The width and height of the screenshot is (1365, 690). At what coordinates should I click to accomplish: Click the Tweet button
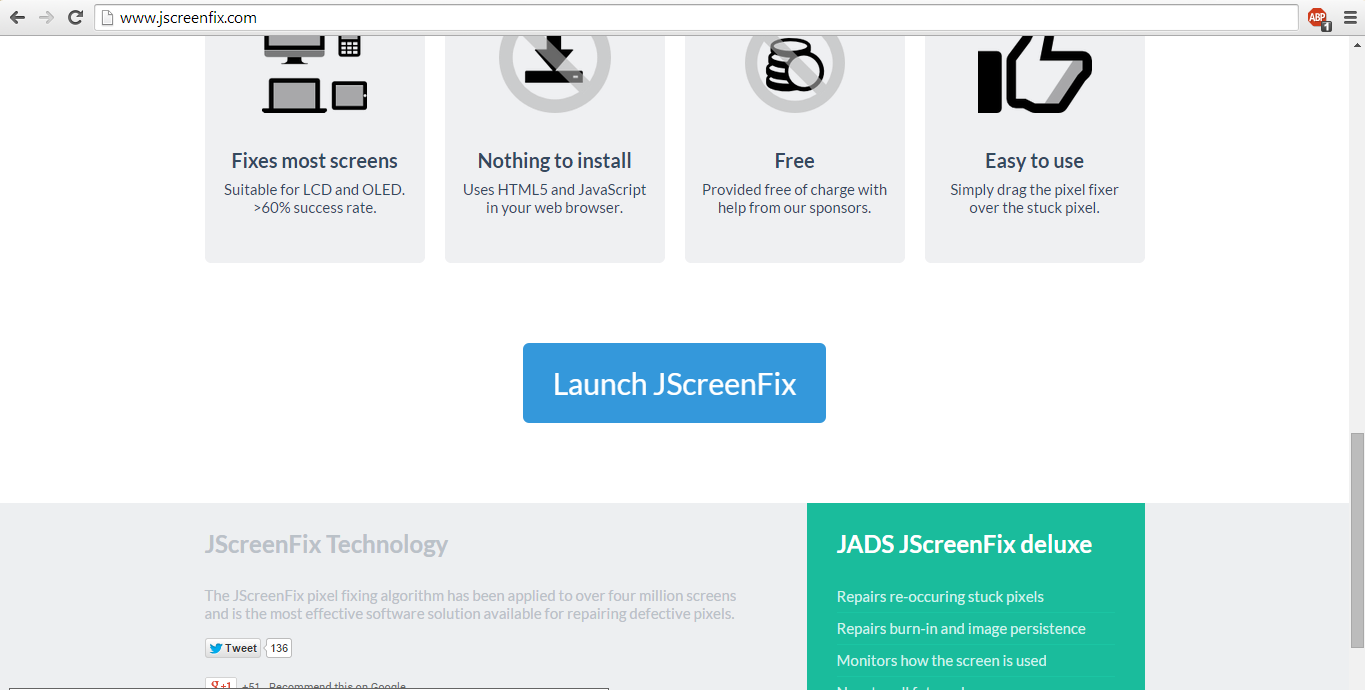tap(233, 648)
